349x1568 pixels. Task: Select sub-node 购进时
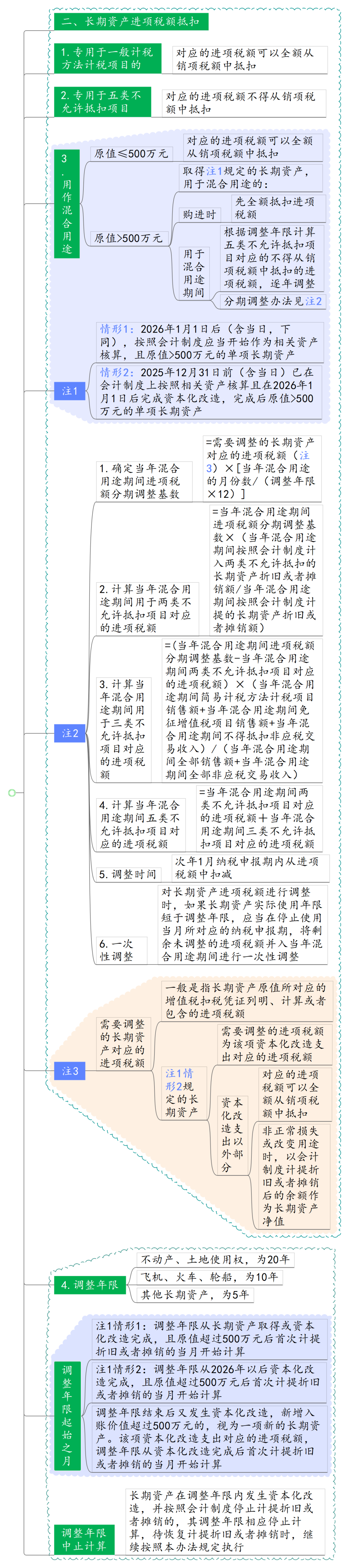pyautogui.click(x=200, y=214)
